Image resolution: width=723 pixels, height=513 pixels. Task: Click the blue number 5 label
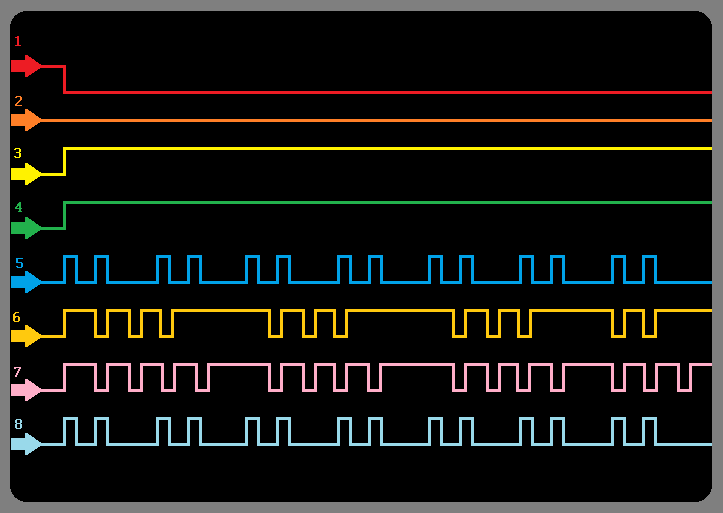click(19, 263)
